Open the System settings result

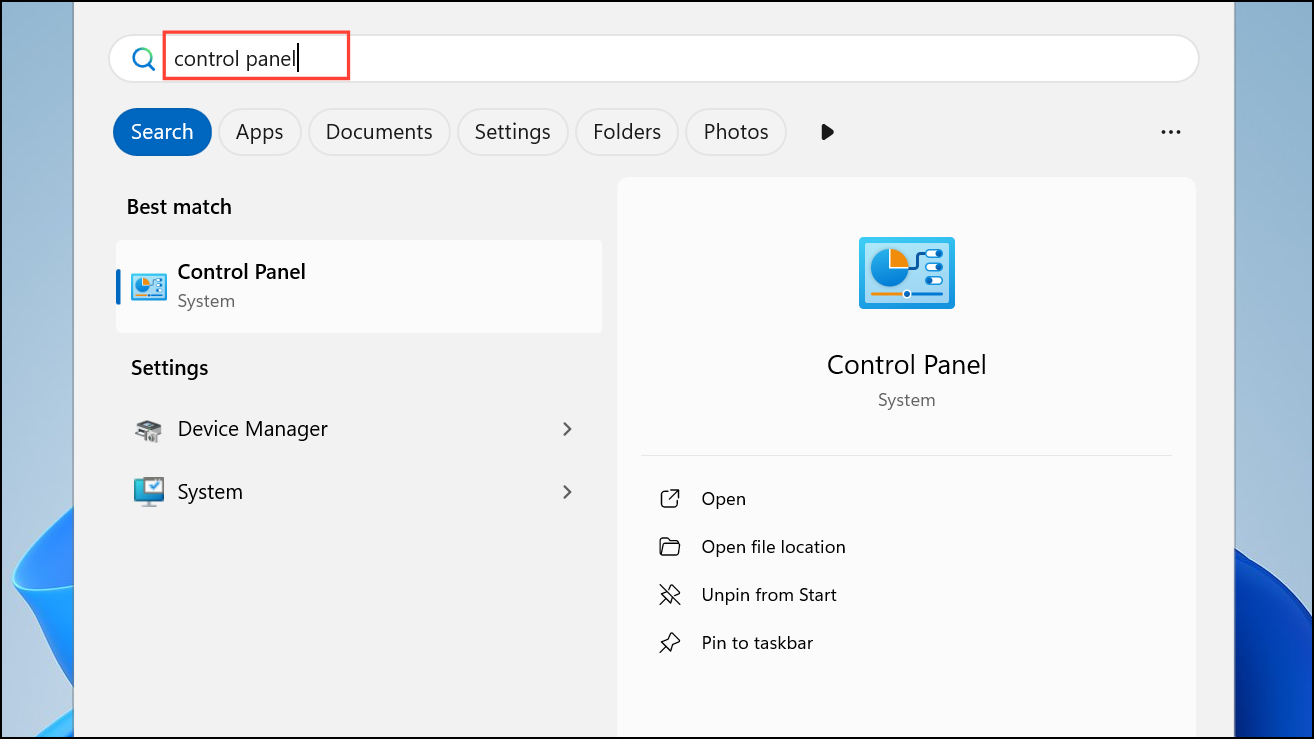coord(359,492)
